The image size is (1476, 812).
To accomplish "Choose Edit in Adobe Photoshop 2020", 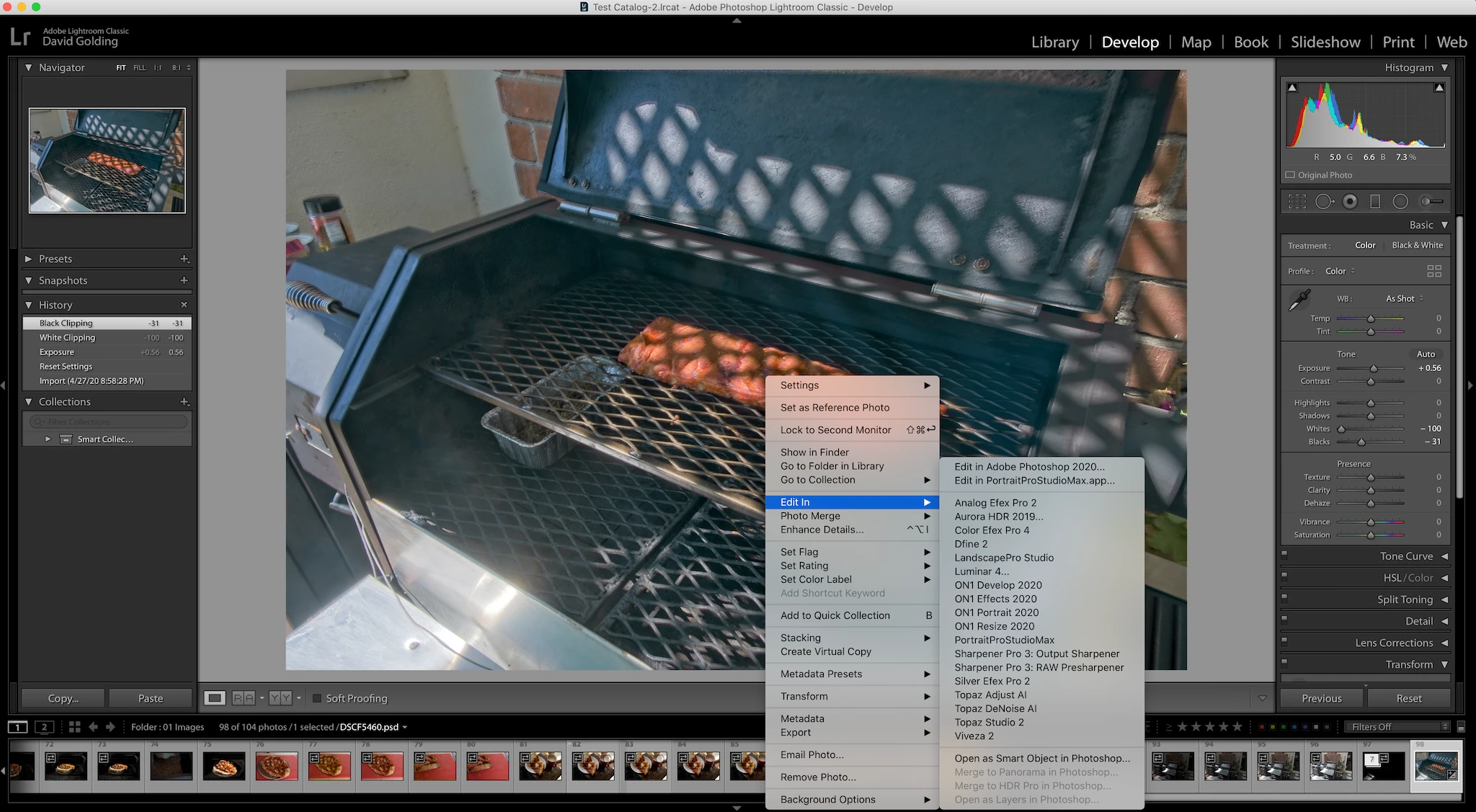I will point(1029,467).
